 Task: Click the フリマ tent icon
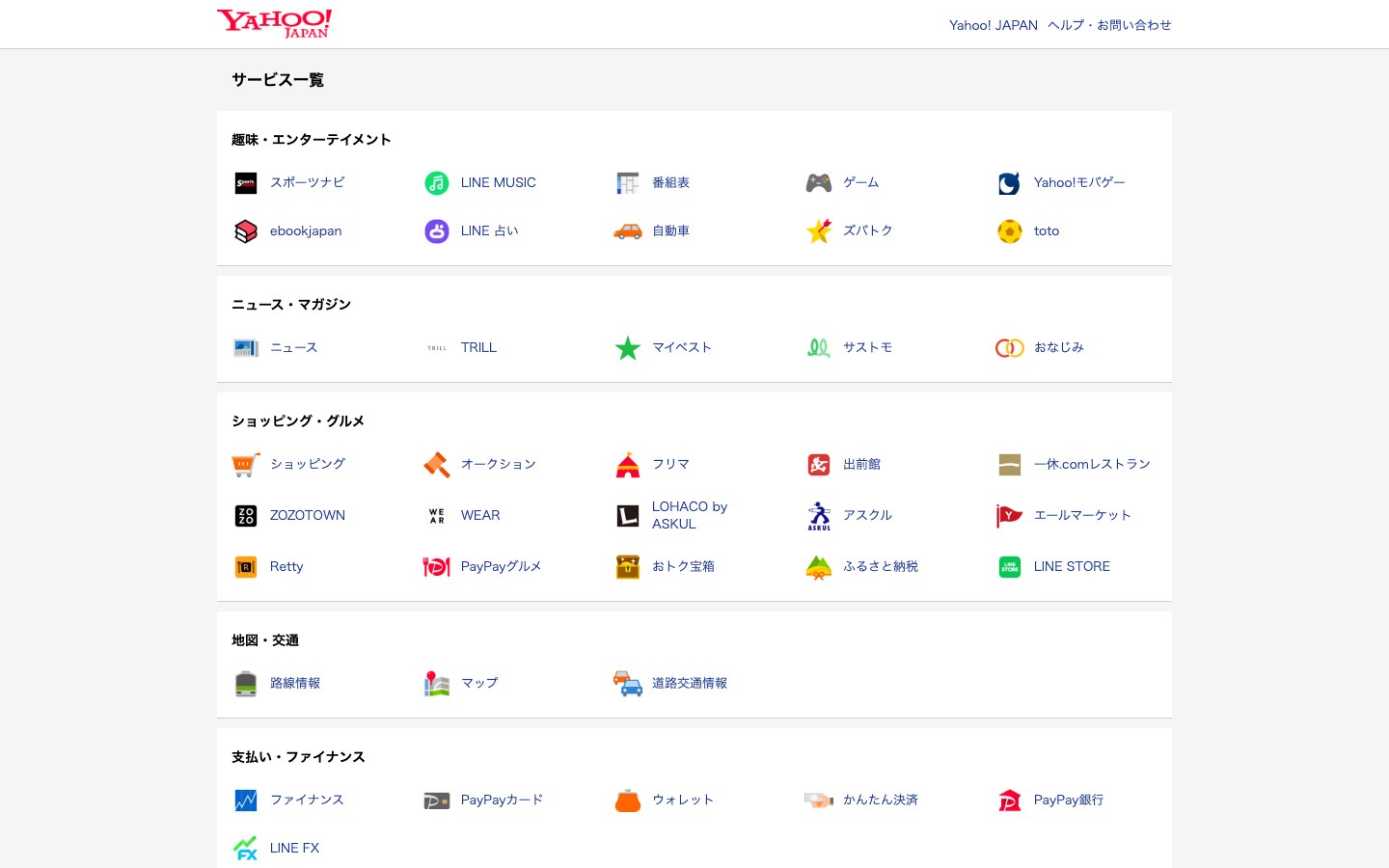click(628, 465)
